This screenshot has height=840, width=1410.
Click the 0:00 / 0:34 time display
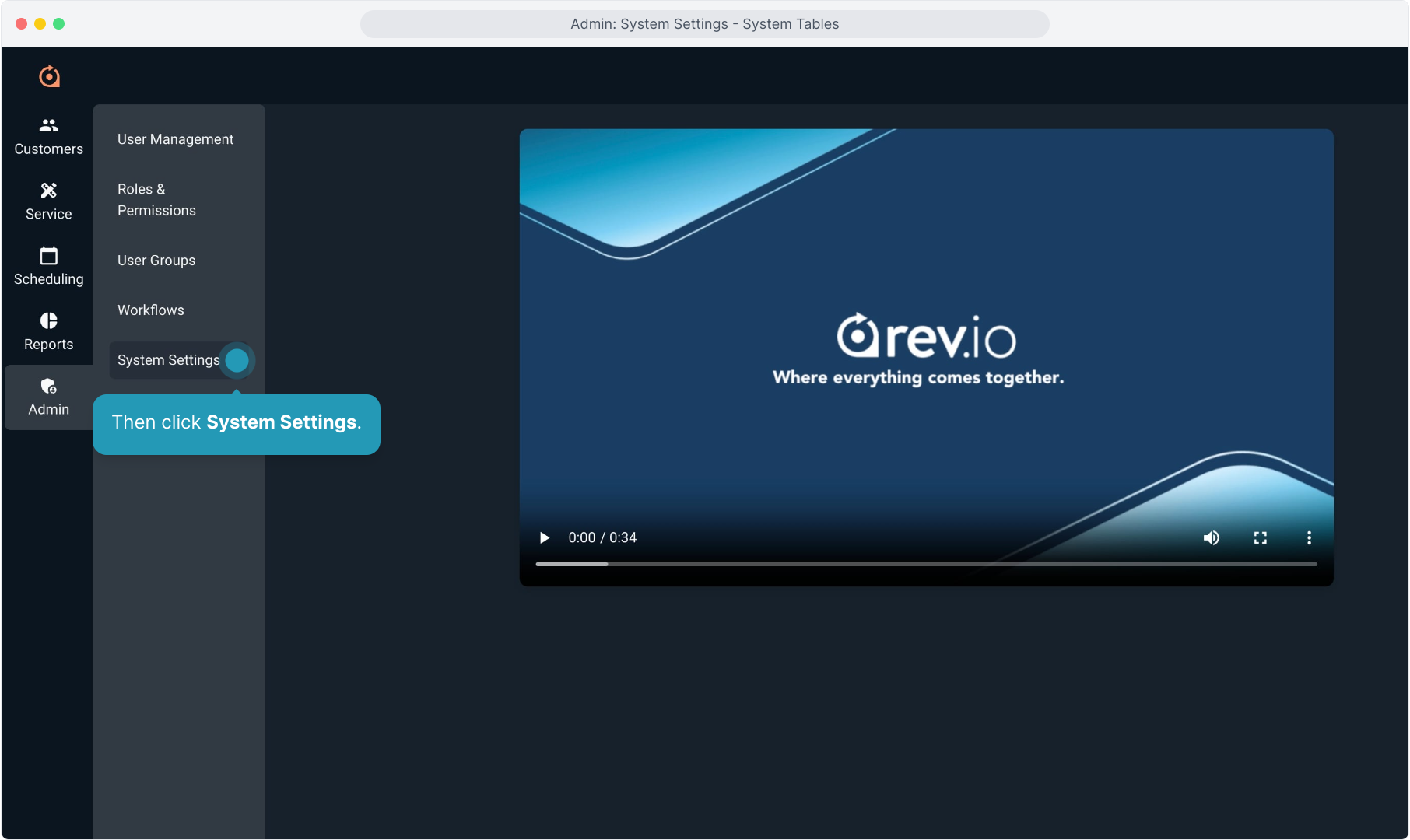pyautogui.click(x=602, y=537)
